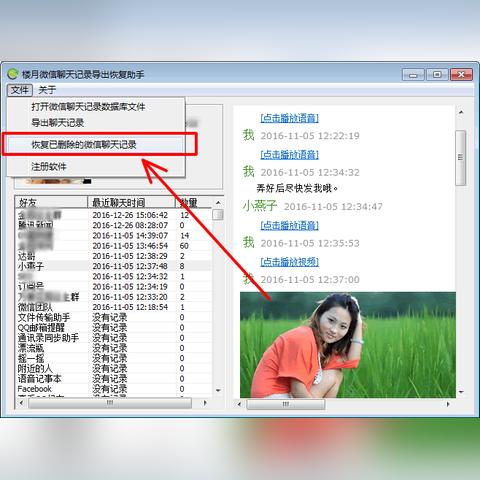
Task: Sort by 最近聊天时间 column header
Action: click(x=131, y=202)
